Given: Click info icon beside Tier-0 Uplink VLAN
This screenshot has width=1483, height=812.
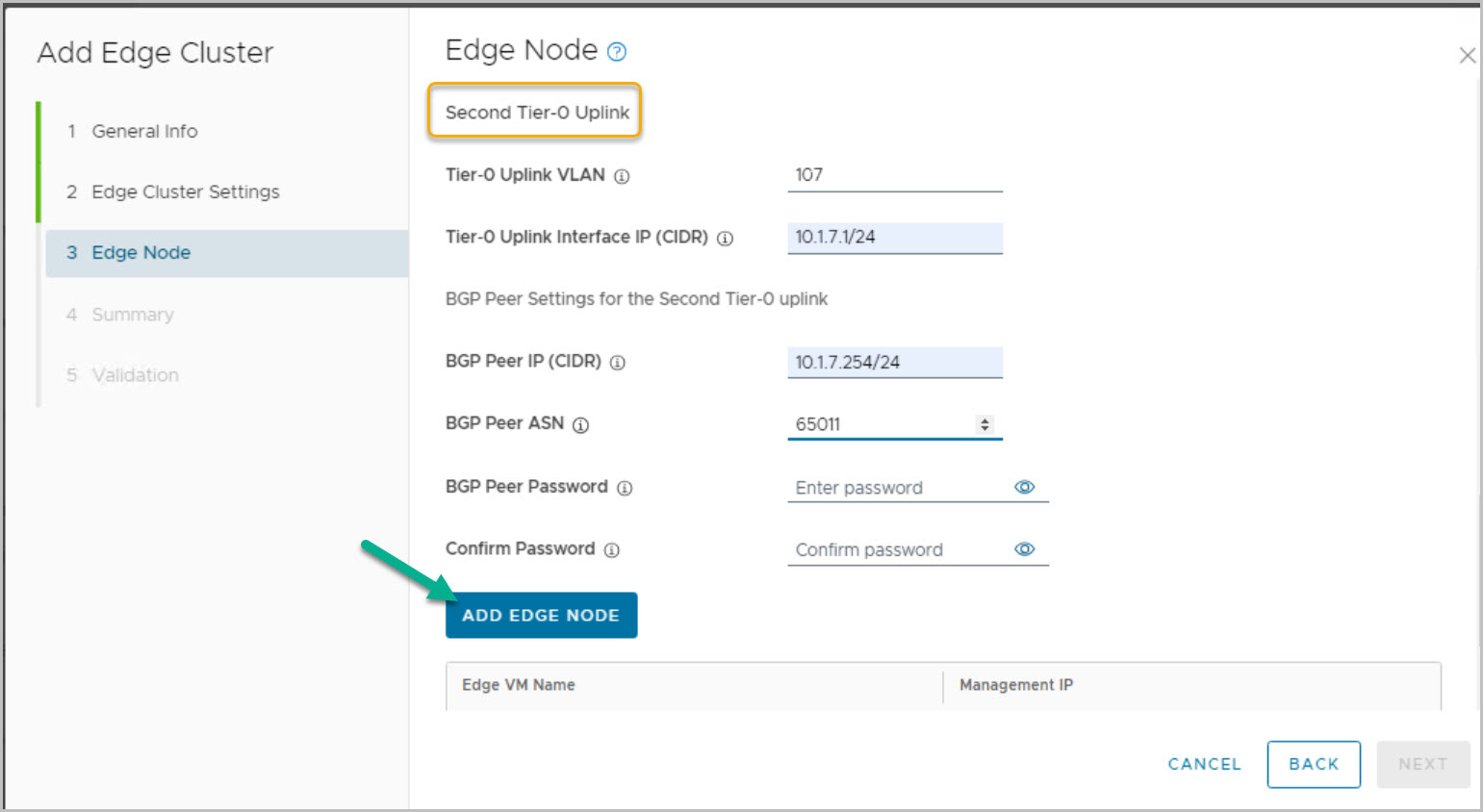Looking at the screenshot, I should (x=622, y=176).
